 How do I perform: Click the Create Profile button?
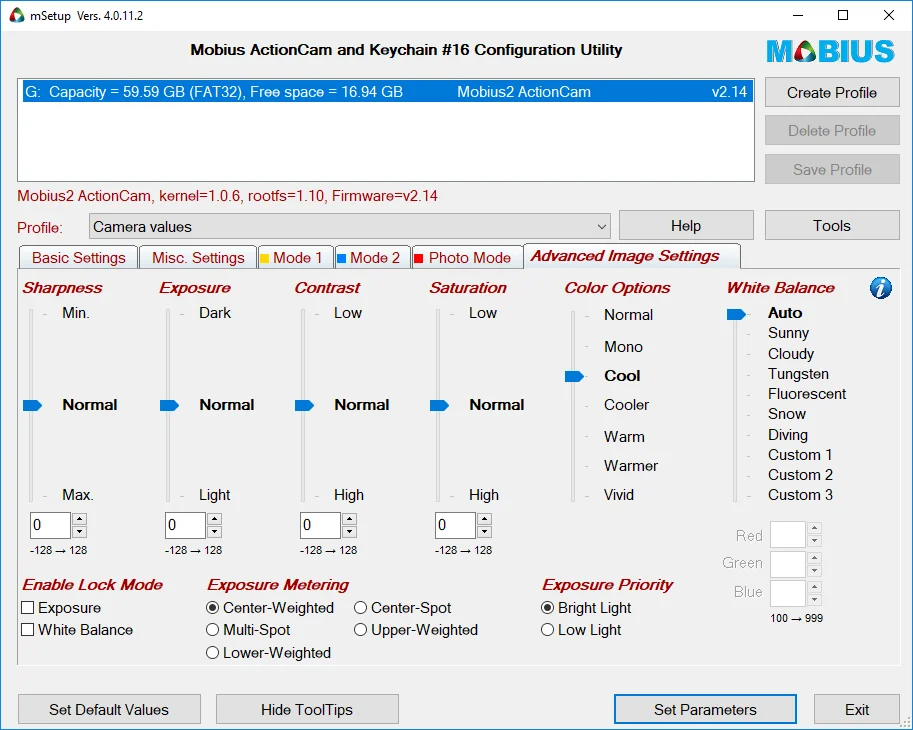[x=832, y=93]
